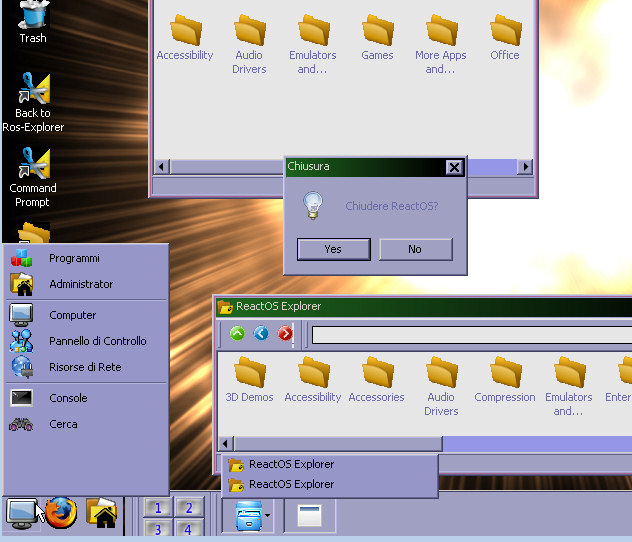Open the Games folder in the upper Explorer window
The image size is (632, 542).
pyautogui.click(x=377, y=38)
